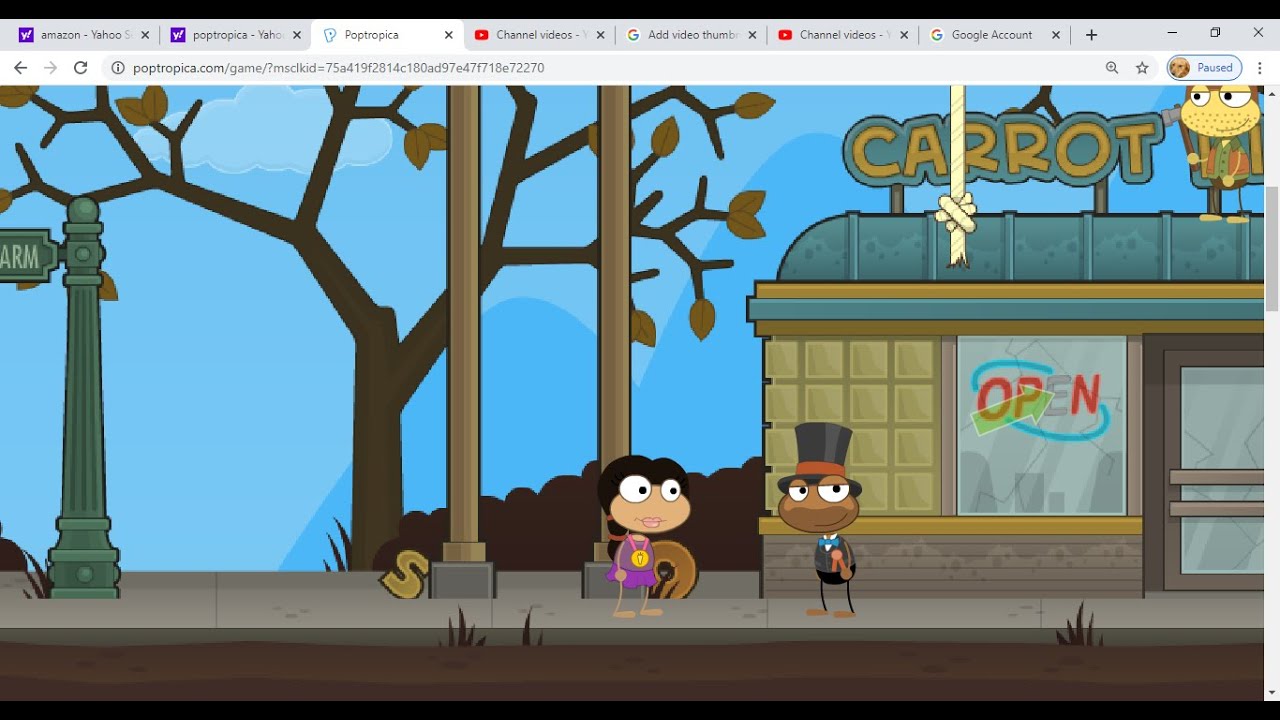
Task: Close the Poptropica game tab
Action: click(x=448, y=34)
